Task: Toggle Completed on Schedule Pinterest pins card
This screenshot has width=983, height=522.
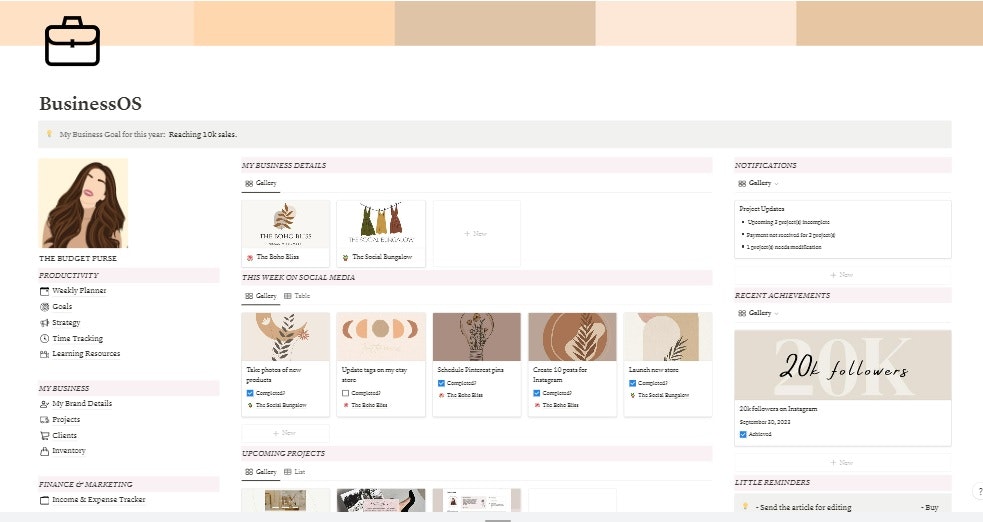Action: pos(441,383)
